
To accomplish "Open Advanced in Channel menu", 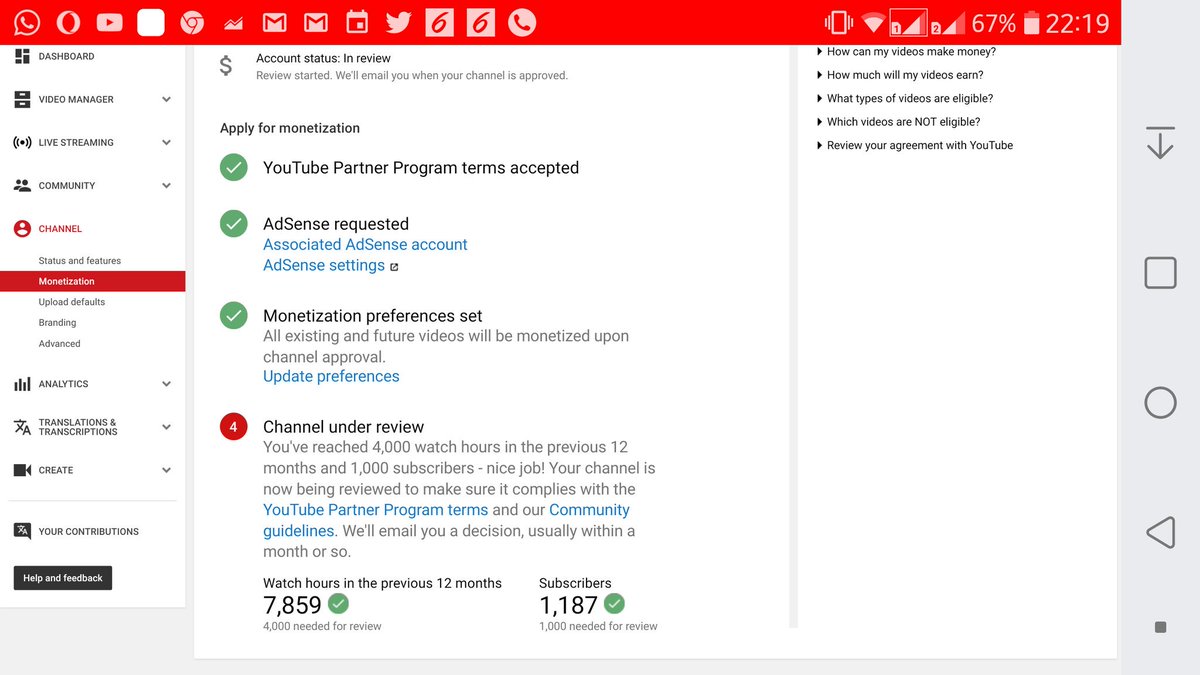I will tap(60, 344).
